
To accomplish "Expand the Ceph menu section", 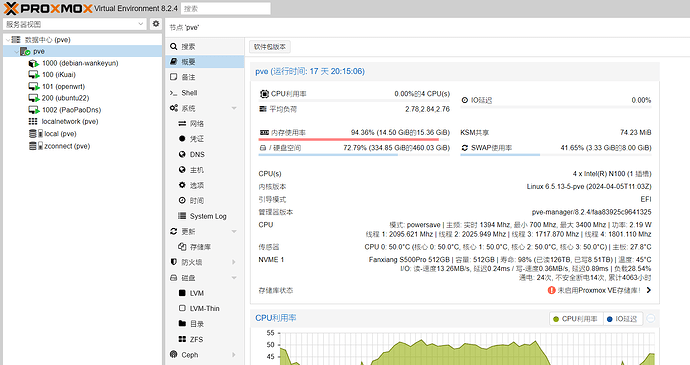I will (234, 354).
